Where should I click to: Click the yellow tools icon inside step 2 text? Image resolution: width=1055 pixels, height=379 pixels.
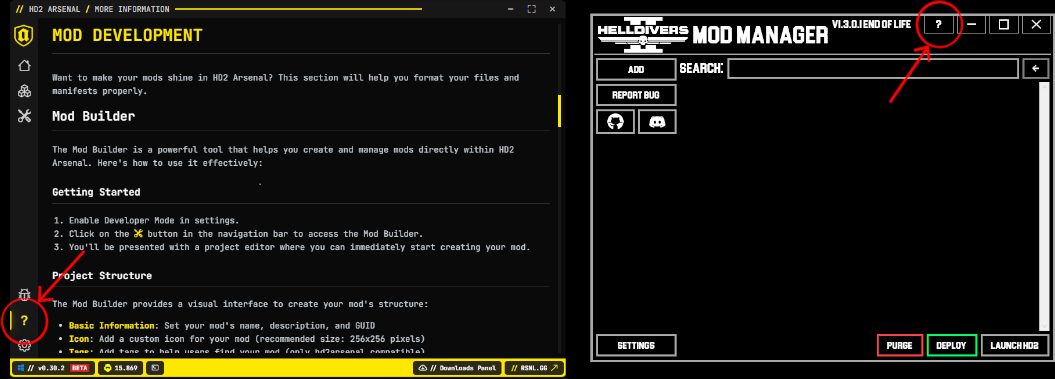[139, 234]
